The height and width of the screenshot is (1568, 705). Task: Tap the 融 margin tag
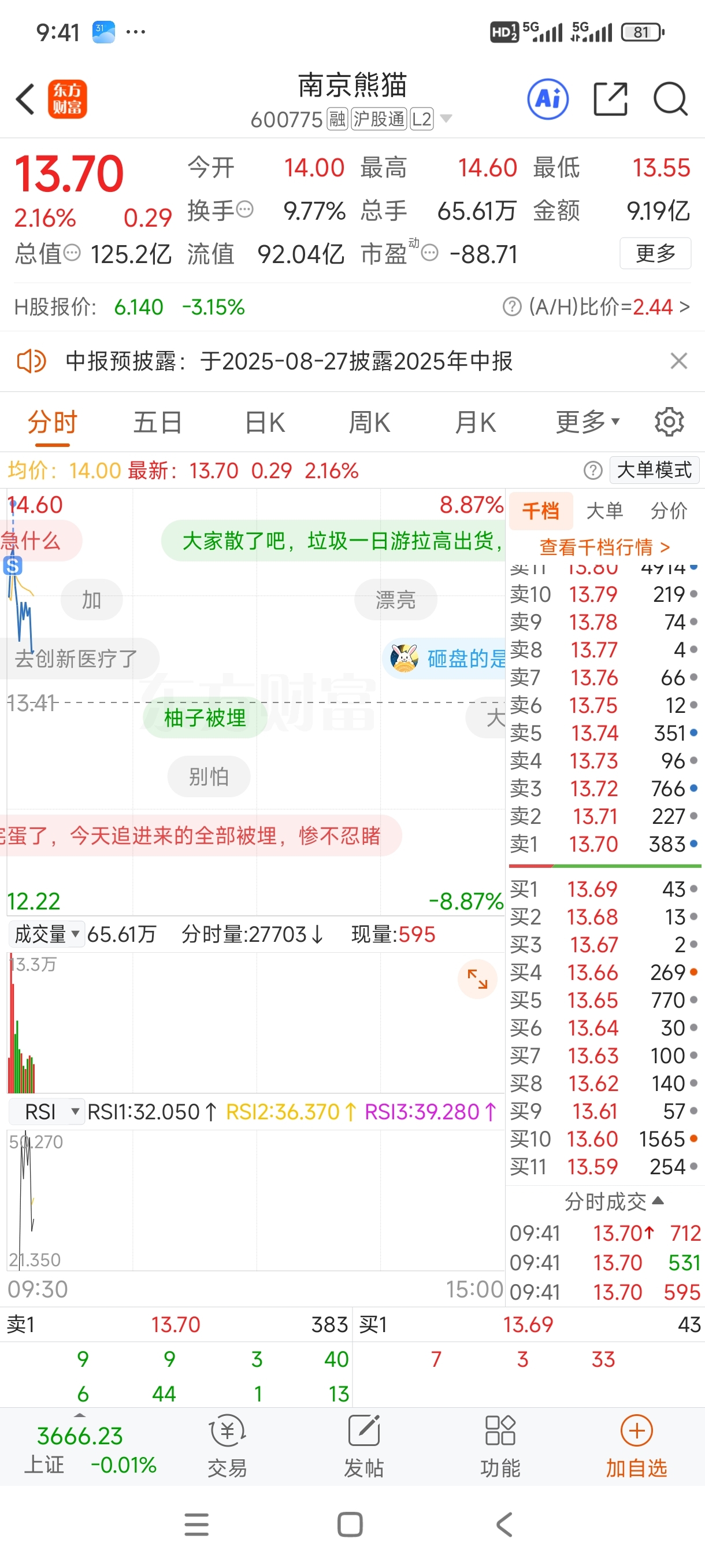click(x=337, y=119)
